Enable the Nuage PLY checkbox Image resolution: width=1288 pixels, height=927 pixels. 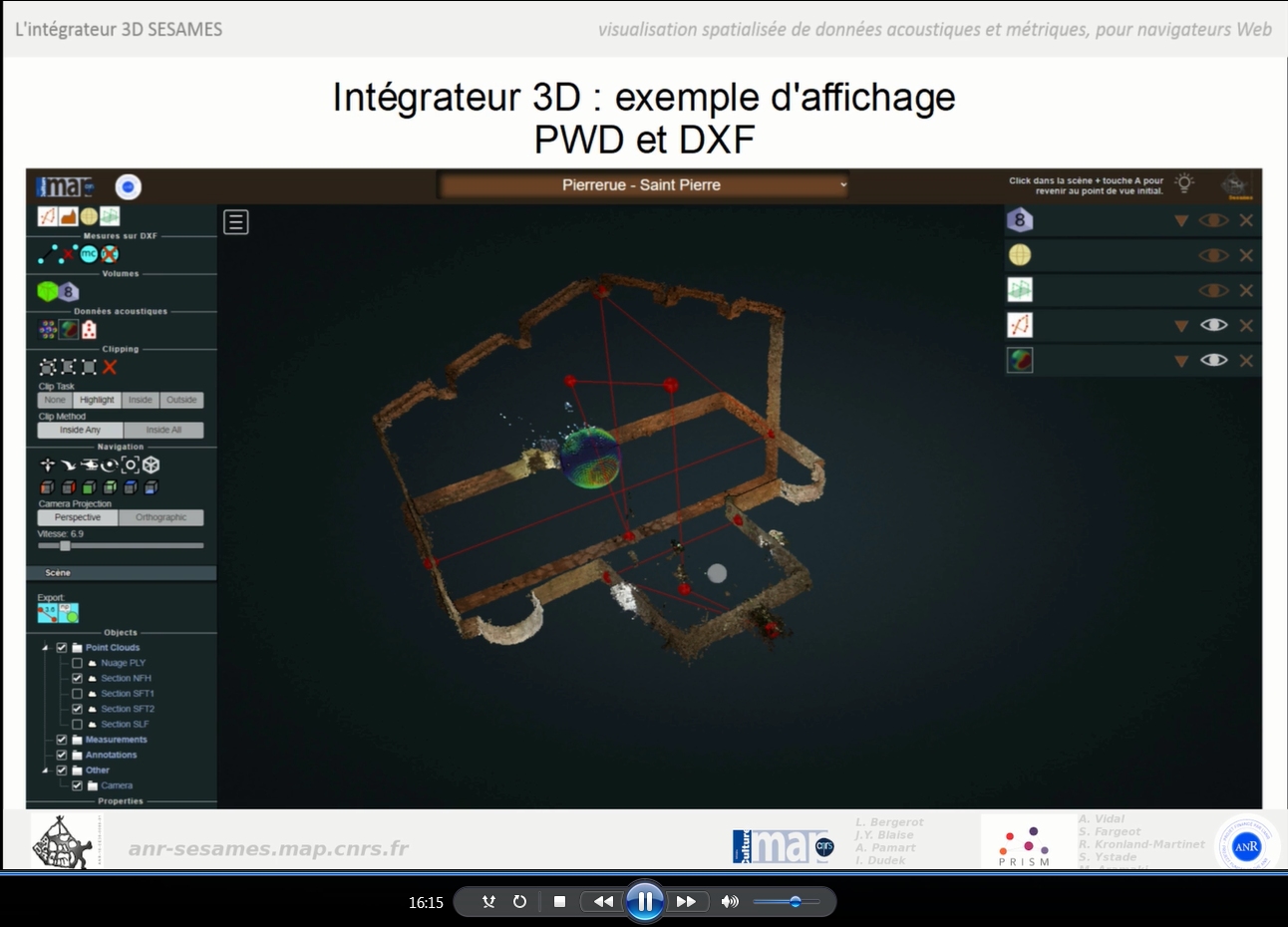(77, 663)
